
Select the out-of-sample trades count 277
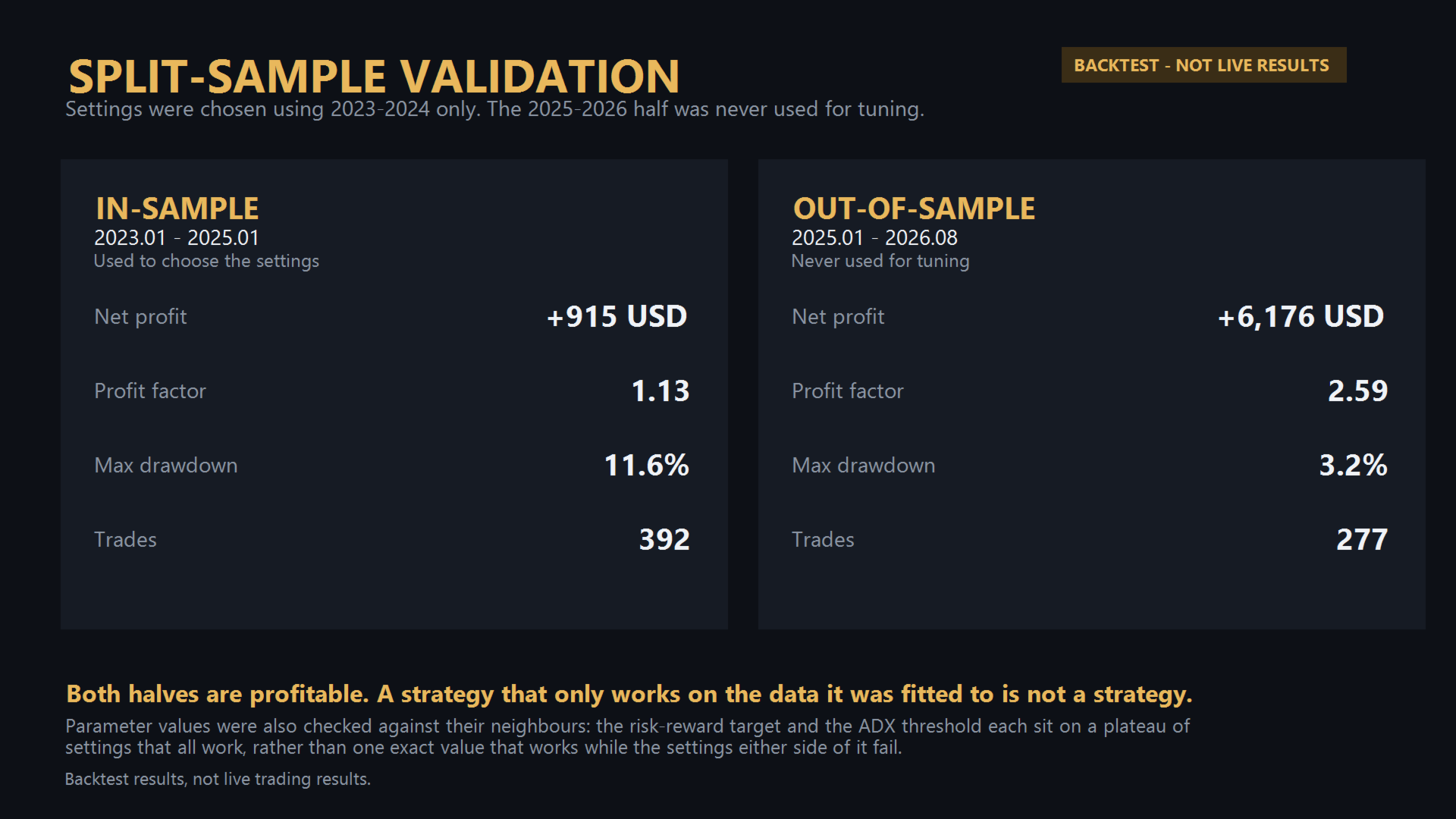1362,539
